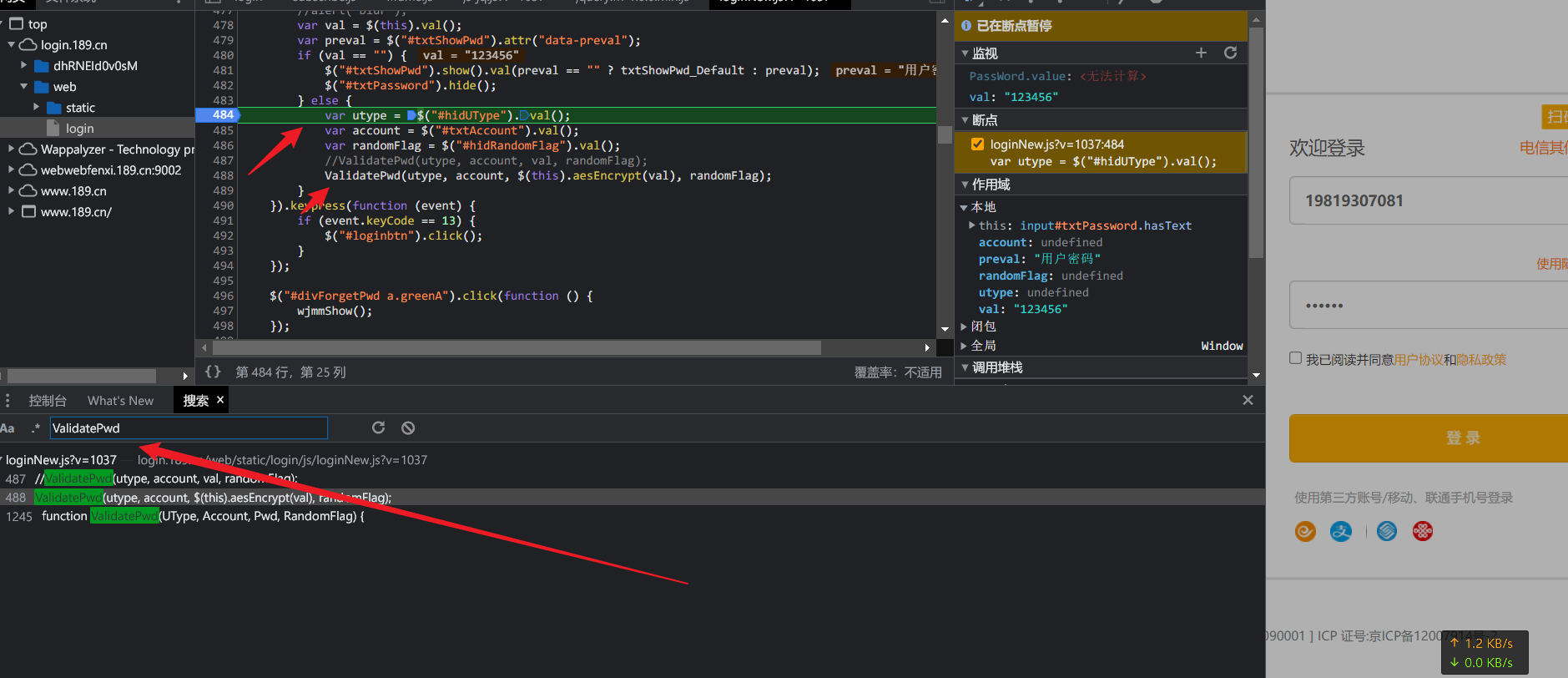Click the file tree horizontal scrollbar
Screen dimensions: 1568x678
point(82,376)
